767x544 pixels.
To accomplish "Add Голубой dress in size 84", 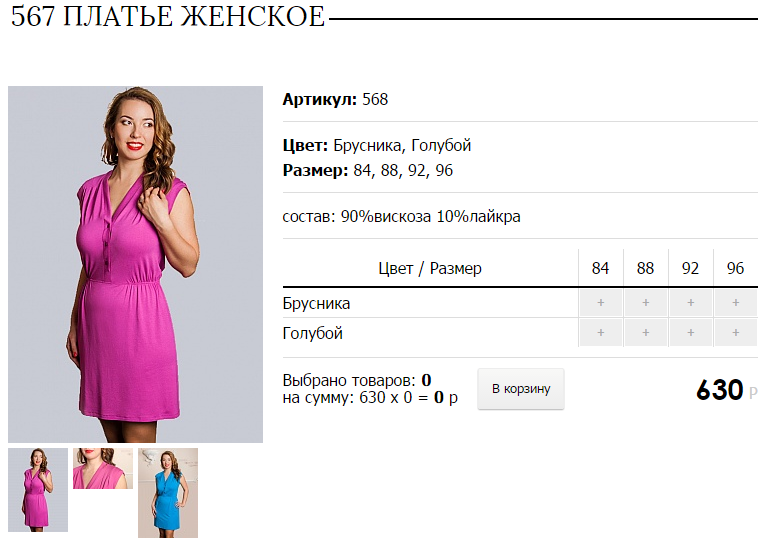I will pyautogui.click(x=601, y=333).
